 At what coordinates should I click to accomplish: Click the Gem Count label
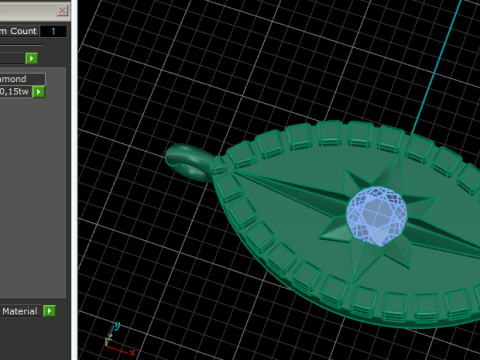(x=18, y=31)
